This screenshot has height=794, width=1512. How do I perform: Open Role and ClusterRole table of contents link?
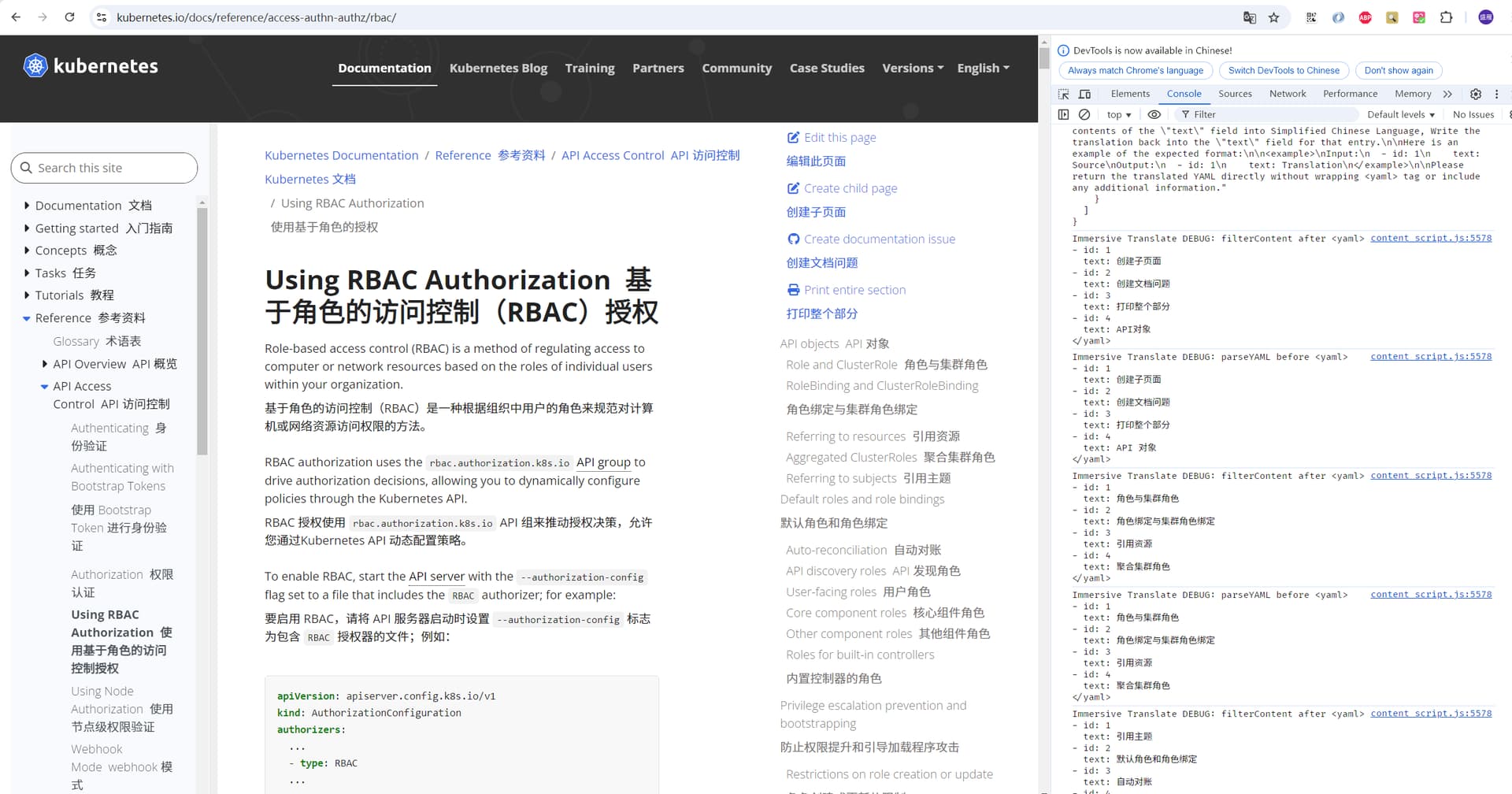tap(886, 365)
